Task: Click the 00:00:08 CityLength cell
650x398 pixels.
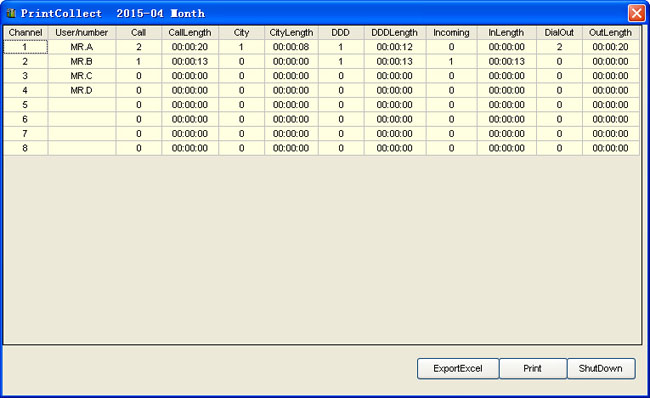Action: click(291, 47)
